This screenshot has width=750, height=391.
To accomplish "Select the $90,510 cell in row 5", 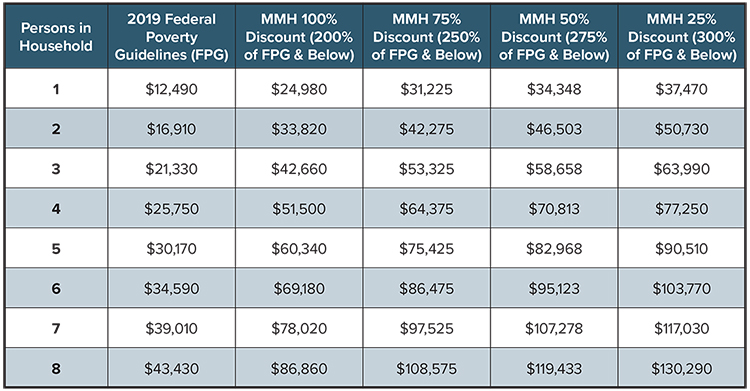I will click(682, 248).
